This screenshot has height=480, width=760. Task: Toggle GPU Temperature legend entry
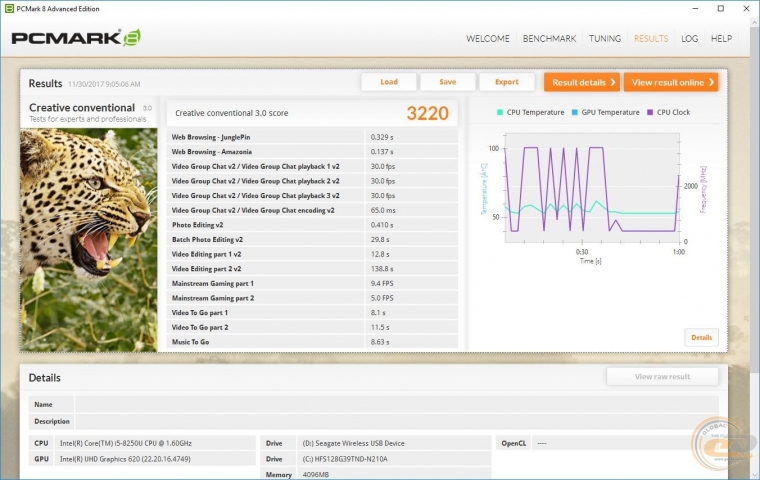coord(607,113)
